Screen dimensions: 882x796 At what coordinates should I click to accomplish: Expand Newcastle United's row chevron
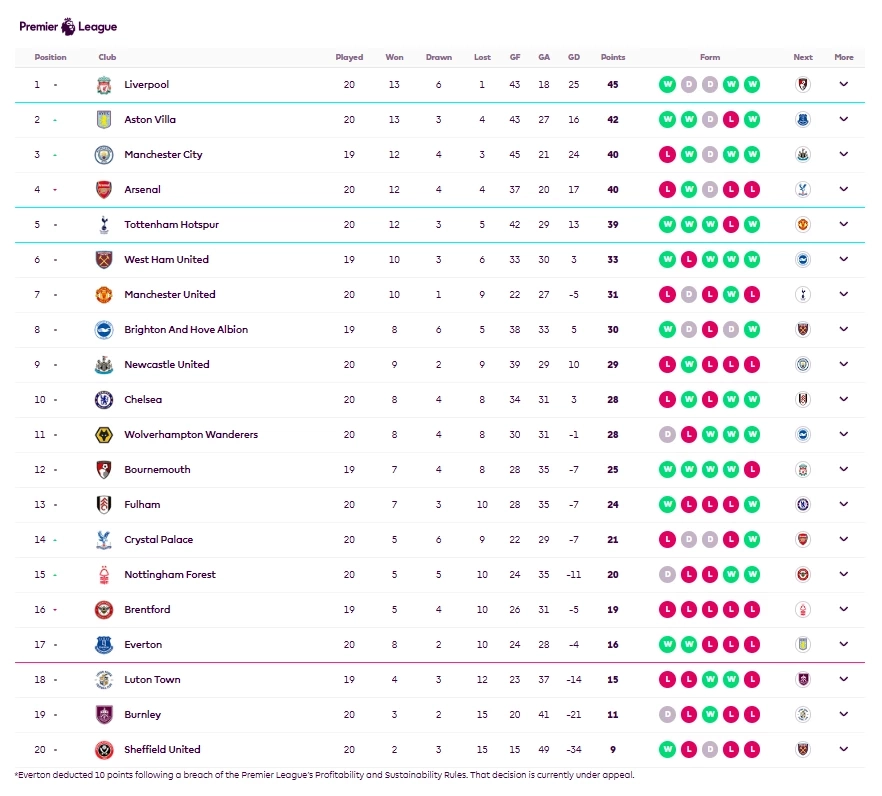pyautogui.click(x=844, y=365)
